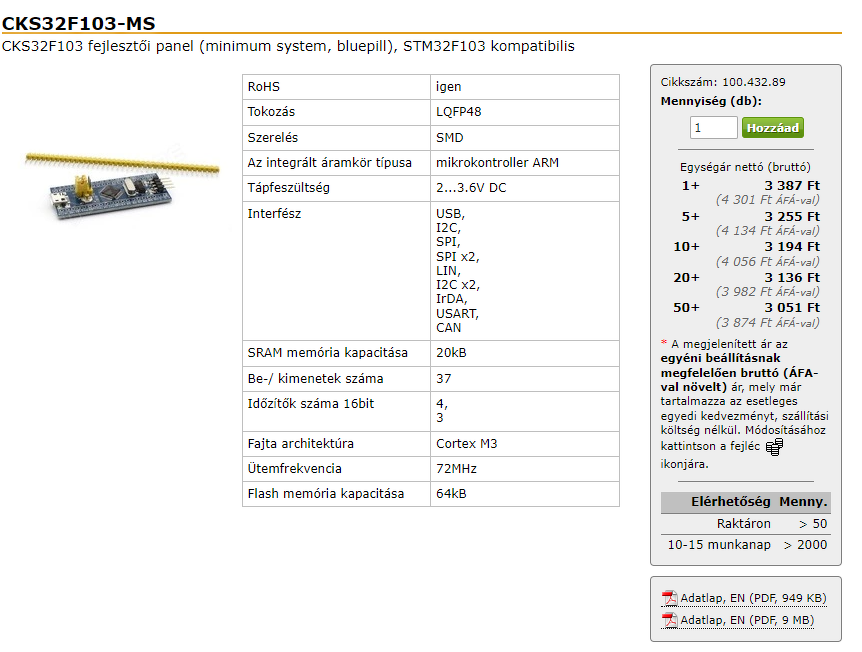The image size is (862, 652).
Task: Click the gross price '4 301 Ft ÁFÁ-val'
Action: tap(767, 200)
